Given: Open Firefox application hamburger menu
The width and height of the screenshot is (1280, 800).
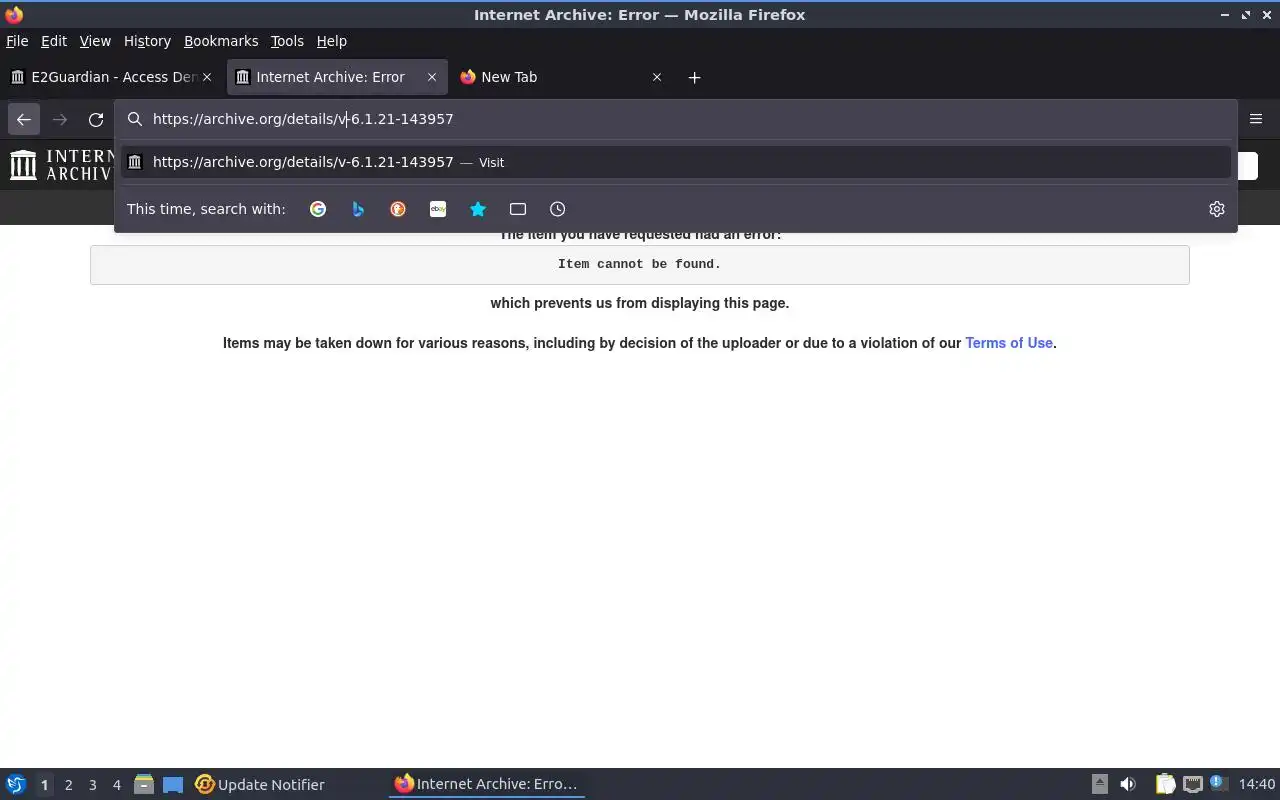Looking at the screenshot, I should 1256,119.
